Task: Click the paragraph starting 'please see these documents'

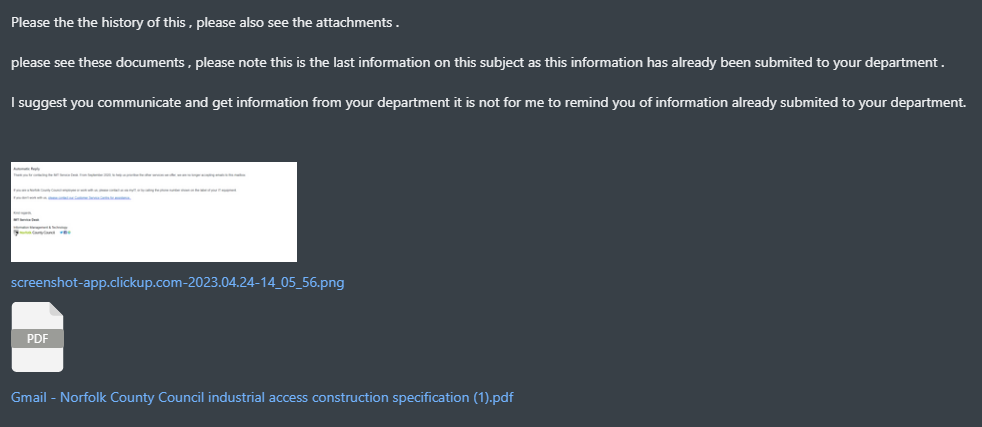Action: (x=477, y=63)
